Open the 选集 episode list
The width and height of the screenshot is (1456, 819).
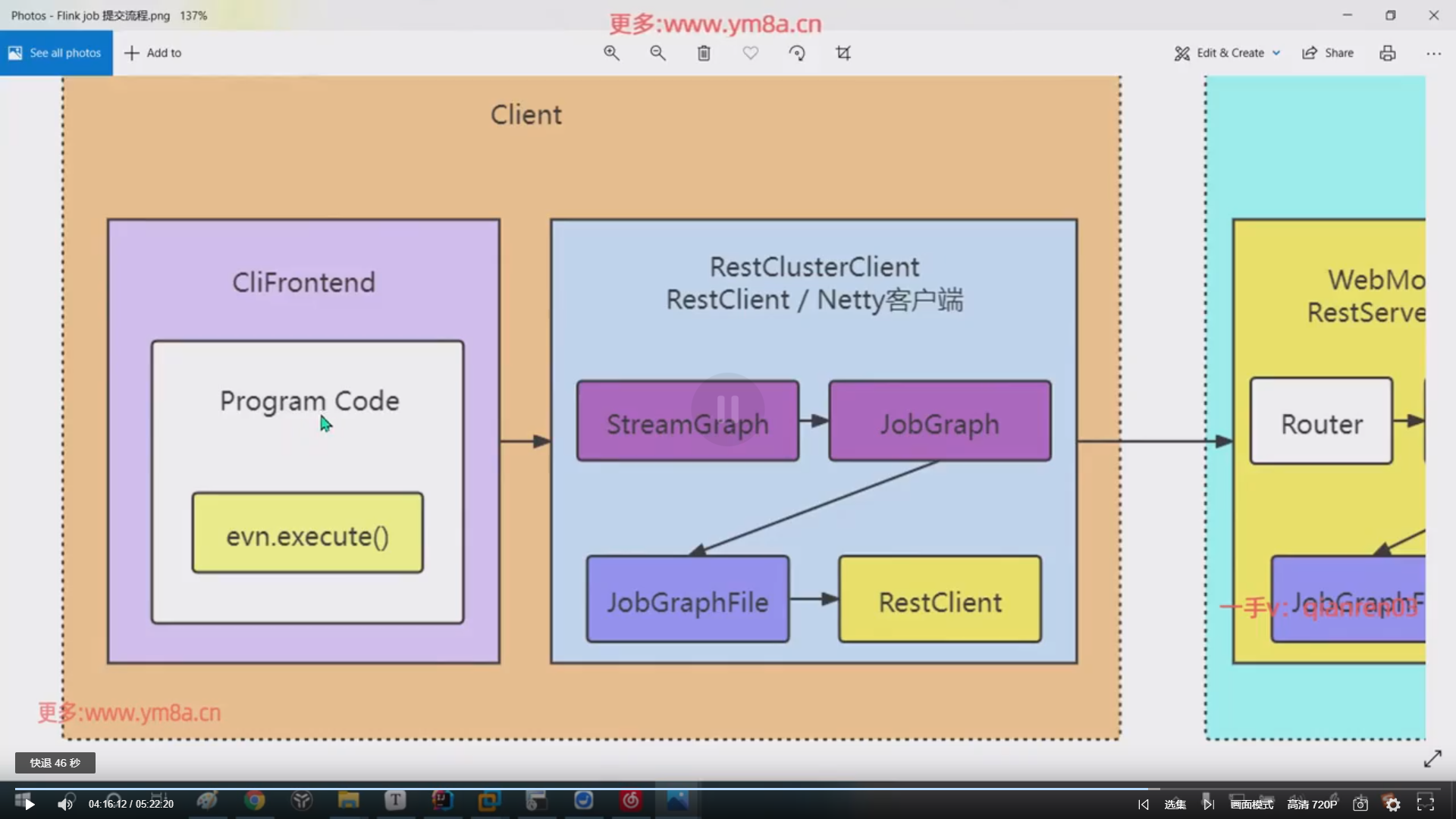coord(1175,805)
